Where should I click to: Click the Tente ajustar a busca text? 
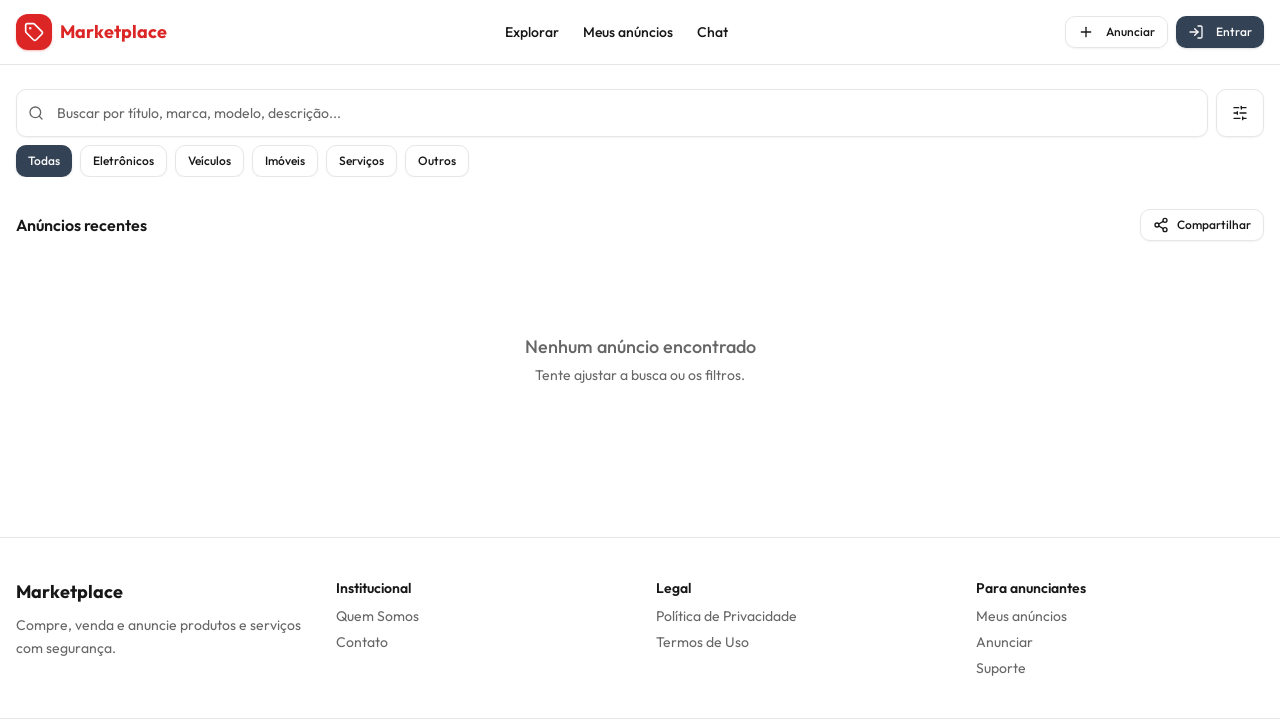click(x=640, y=375)
